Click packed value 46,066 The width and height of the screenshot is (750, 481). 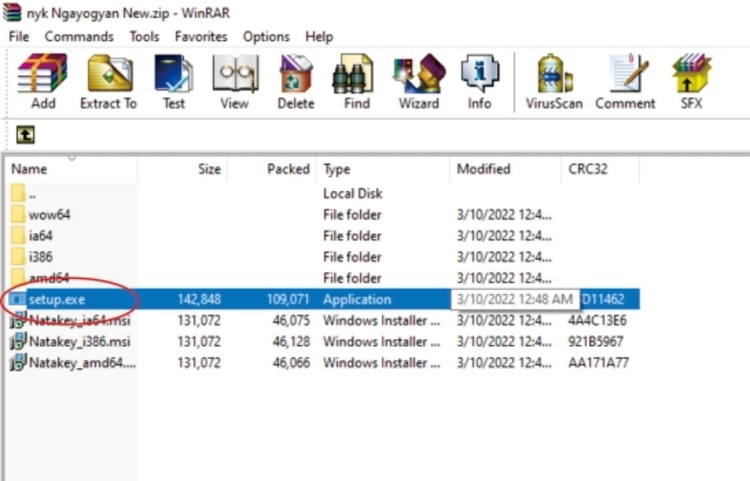291,362
